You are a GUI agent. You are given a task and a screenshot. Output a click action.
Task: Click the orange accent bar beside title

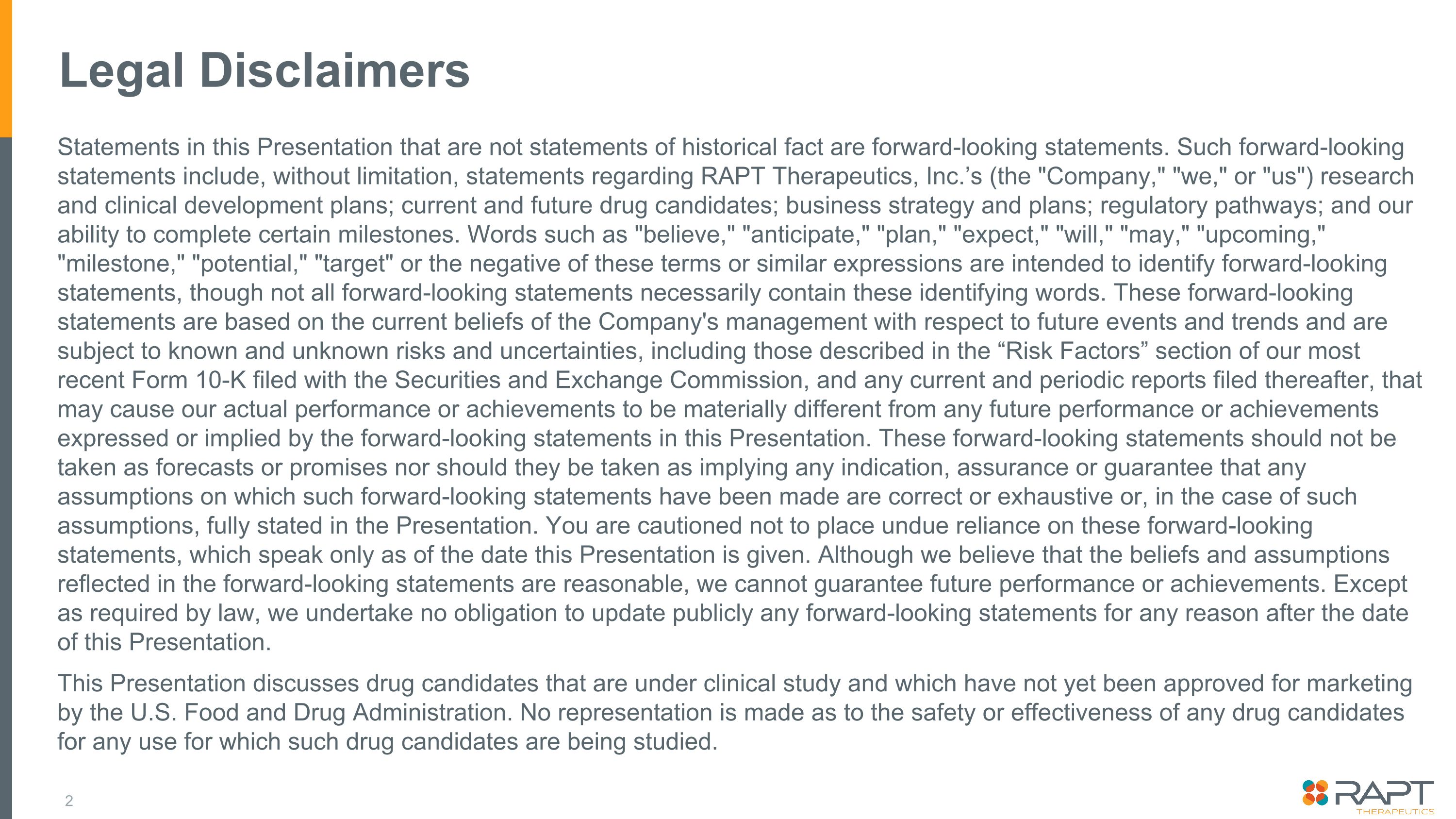pos(6,68)
